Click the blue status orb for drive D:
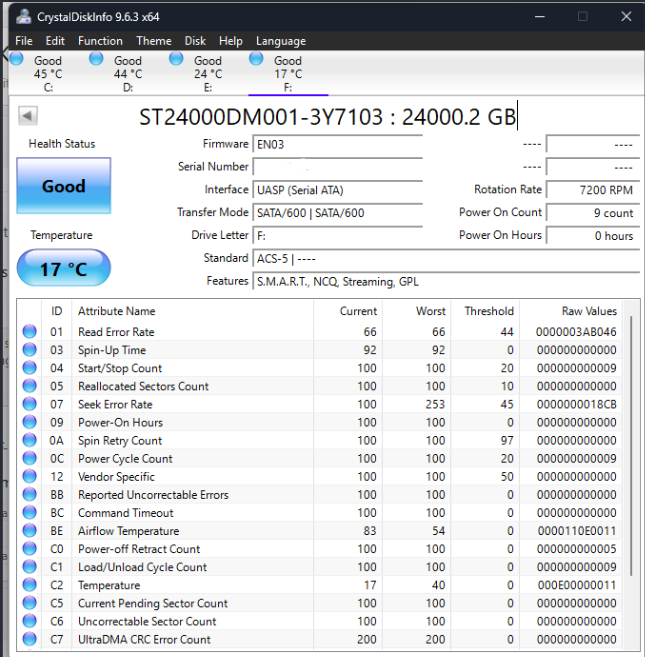 [96, 58]
